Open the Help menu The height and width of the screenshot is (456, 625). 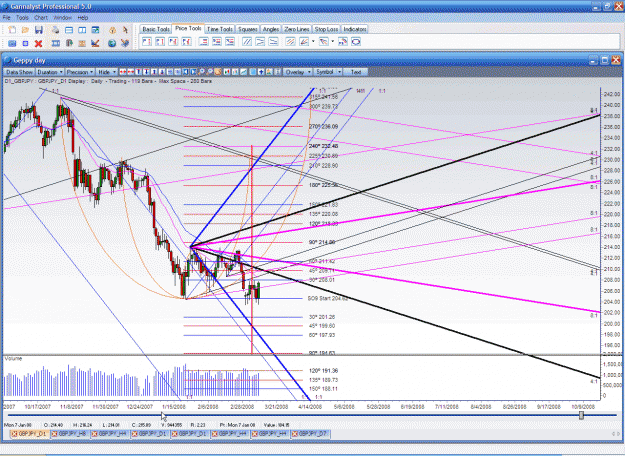(83, 18)
